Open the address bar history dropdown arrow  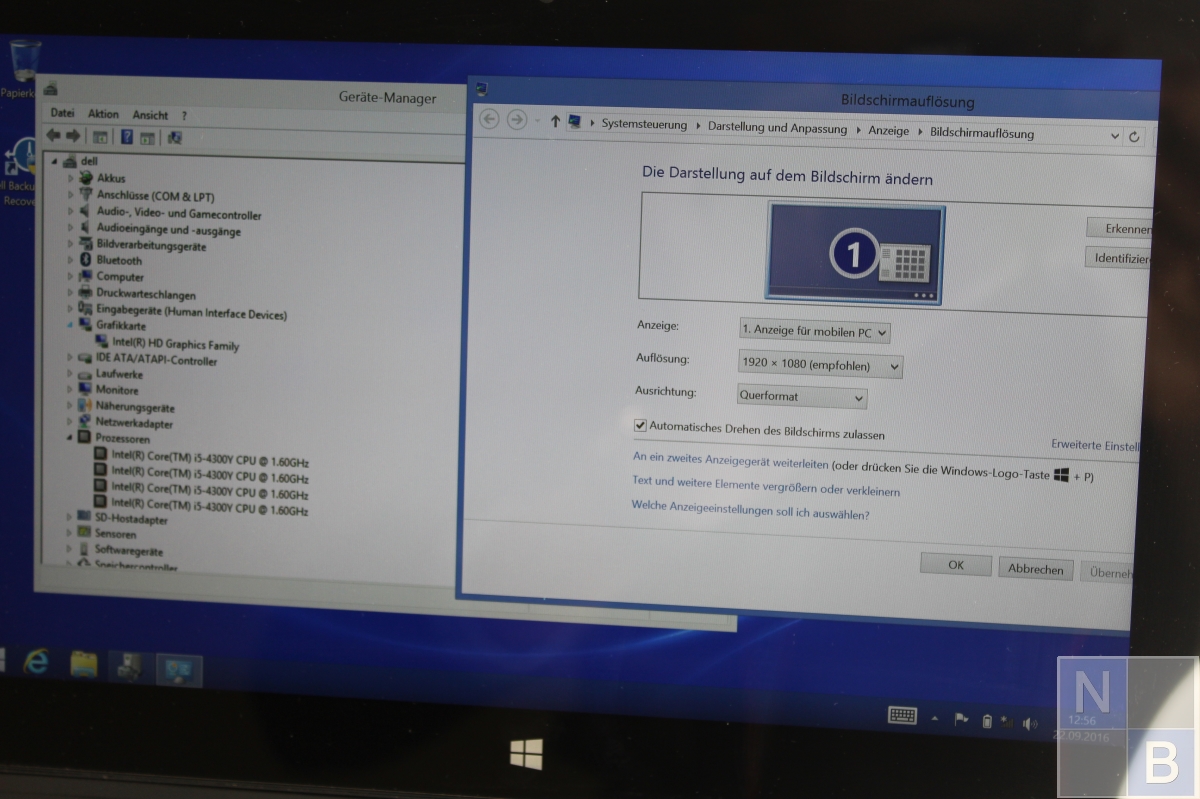1115,136
